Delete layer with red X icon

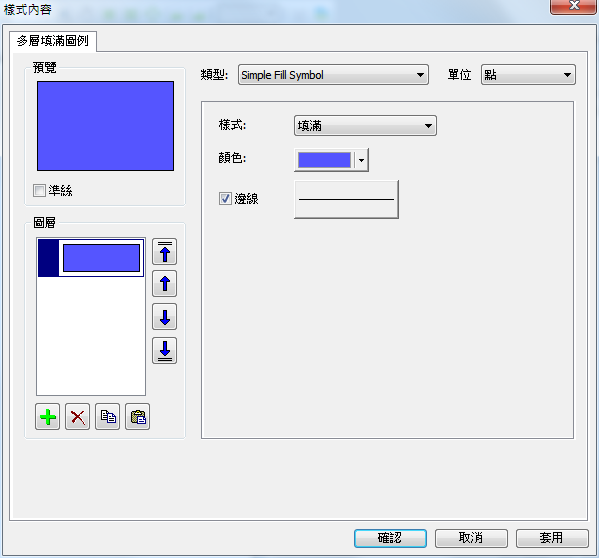pos(78,417)
